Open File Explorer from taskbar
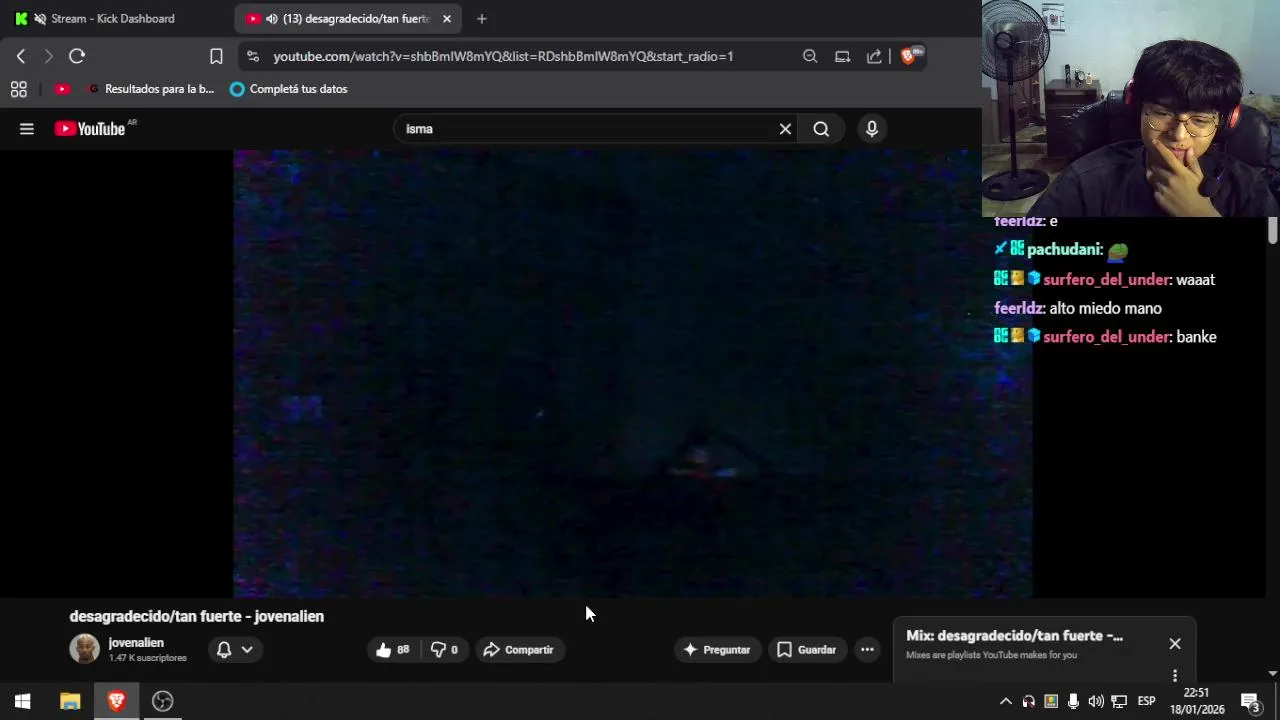 (x=70, y=701)
